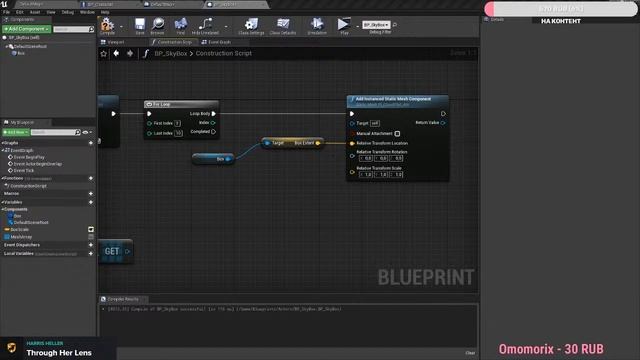
Task: Go forward with the right arrow in graph navigation
Action: pos(130,53)
